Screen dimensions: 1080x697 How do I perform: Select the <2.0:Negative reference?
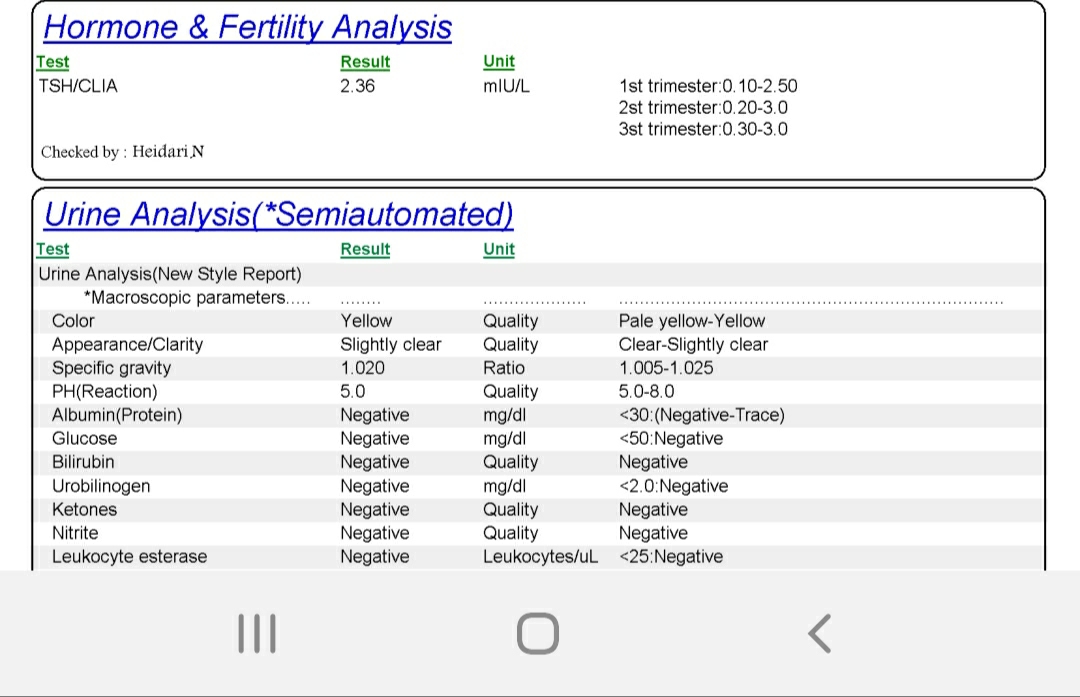(x=674, y=486)
